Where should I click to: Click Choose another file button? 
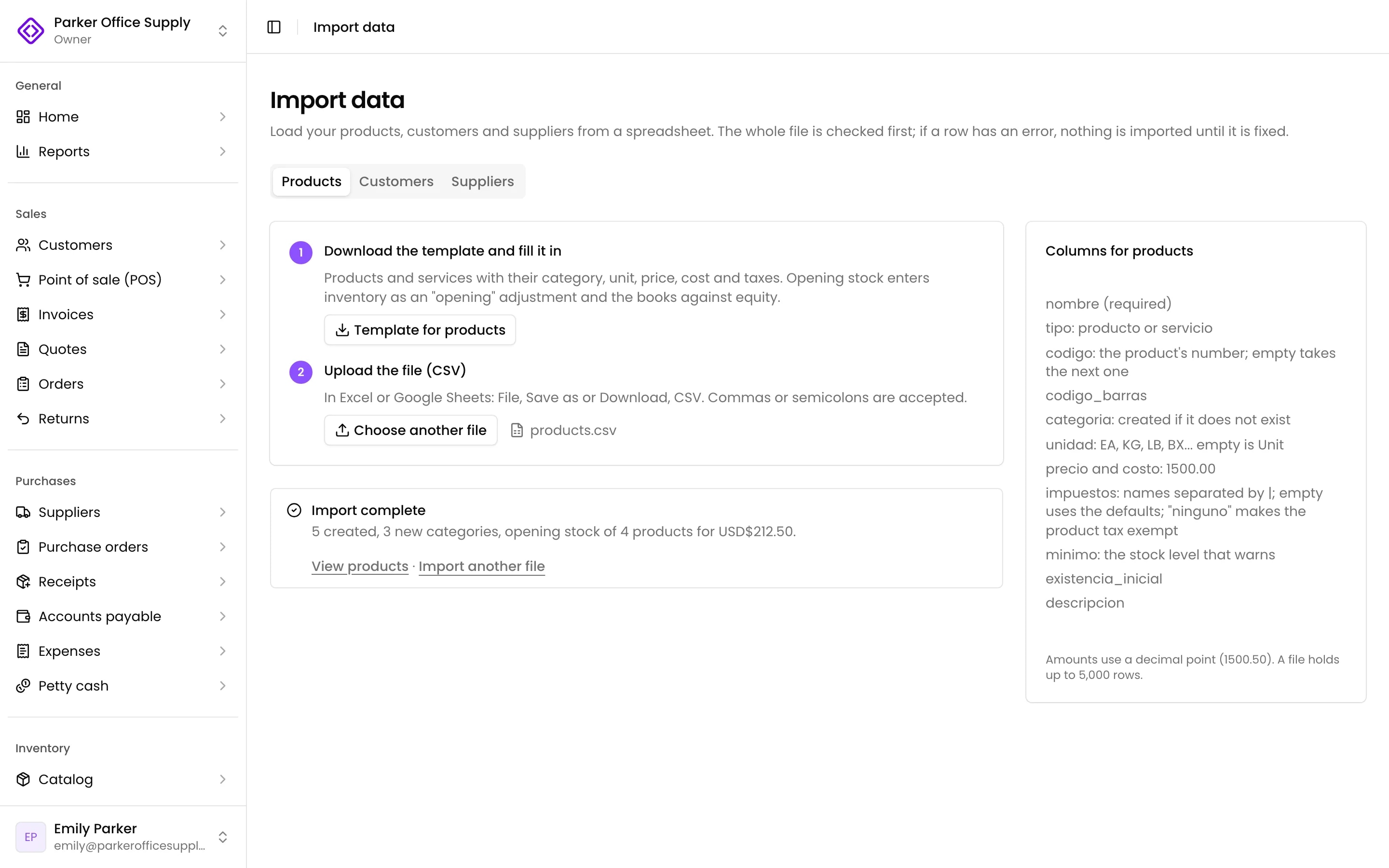410,430
